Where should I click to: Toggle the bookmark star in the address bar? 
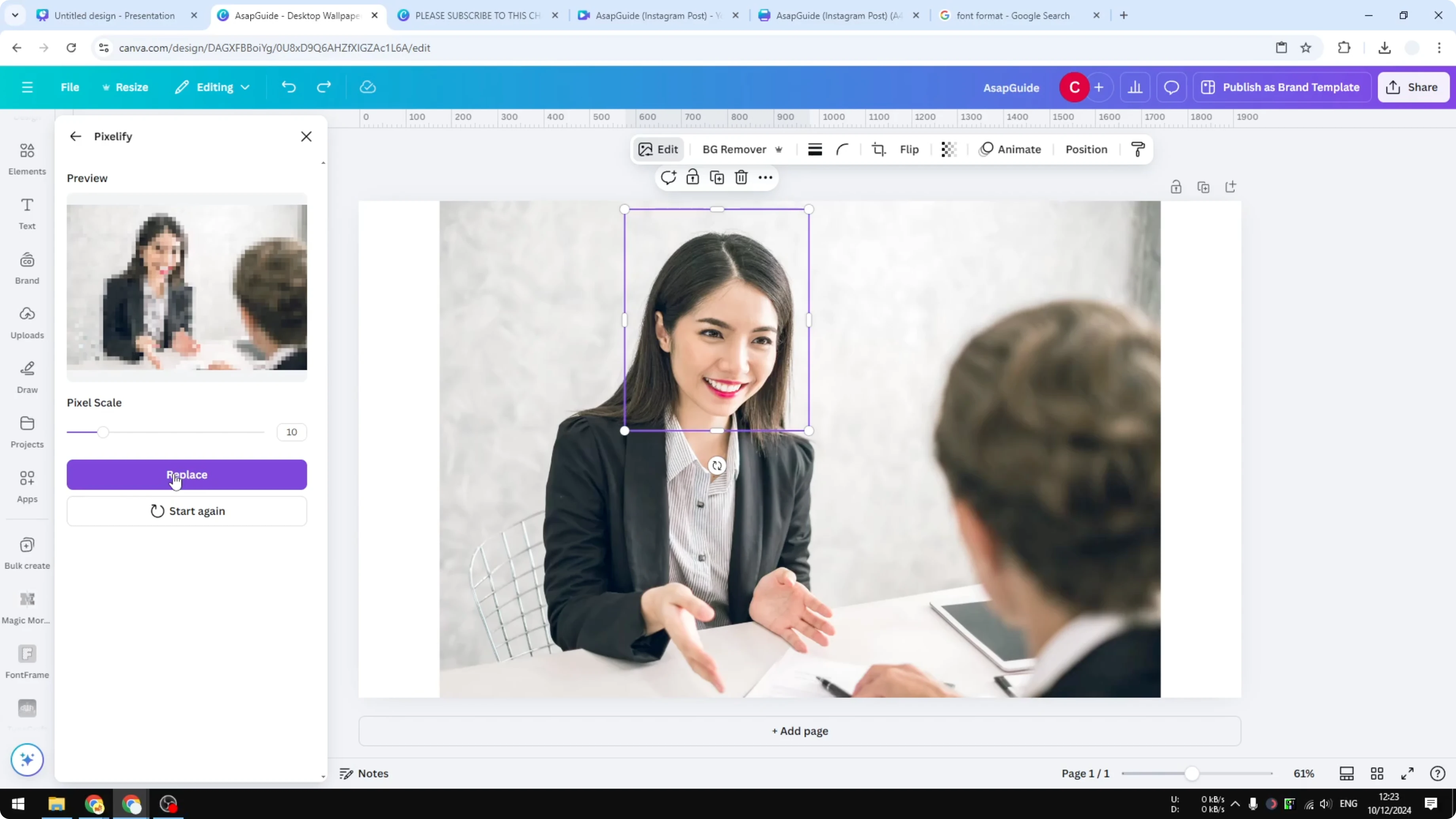[1306, 47]
